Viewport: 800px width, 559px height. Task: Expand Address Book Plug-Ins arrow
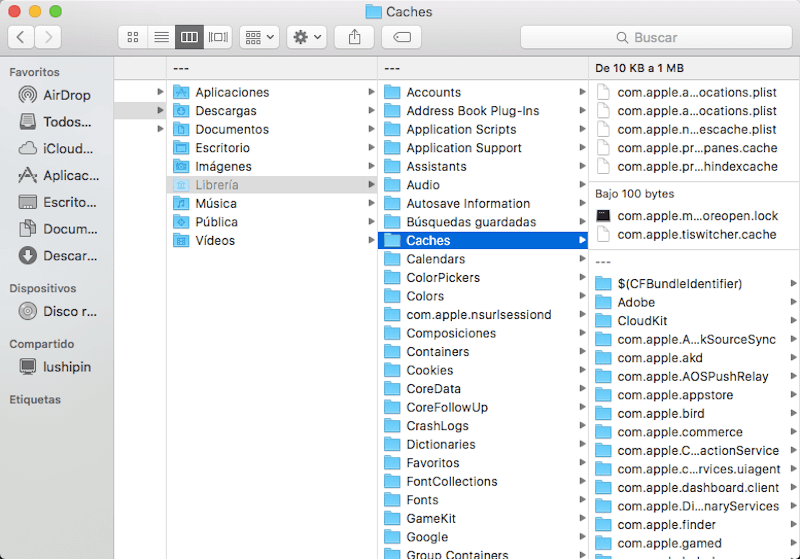tap(582, 110)
